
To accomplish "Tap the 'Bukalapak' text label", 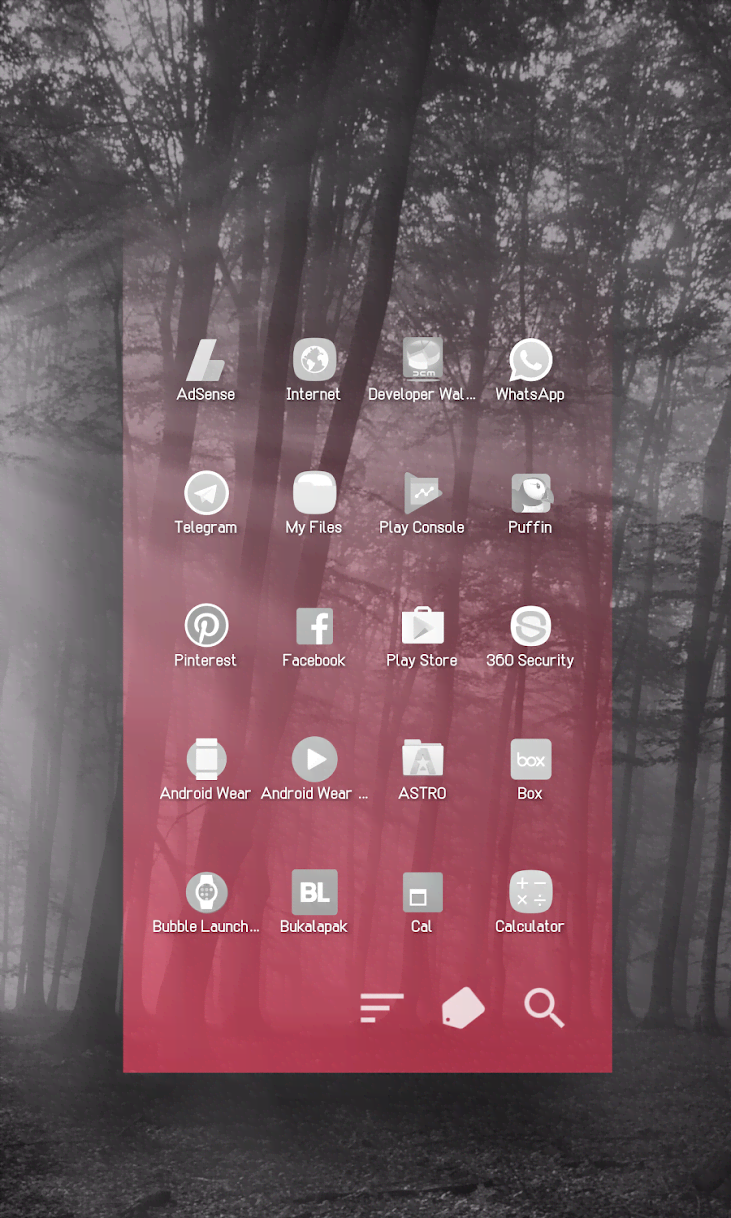I will click(x=314, y=926).
